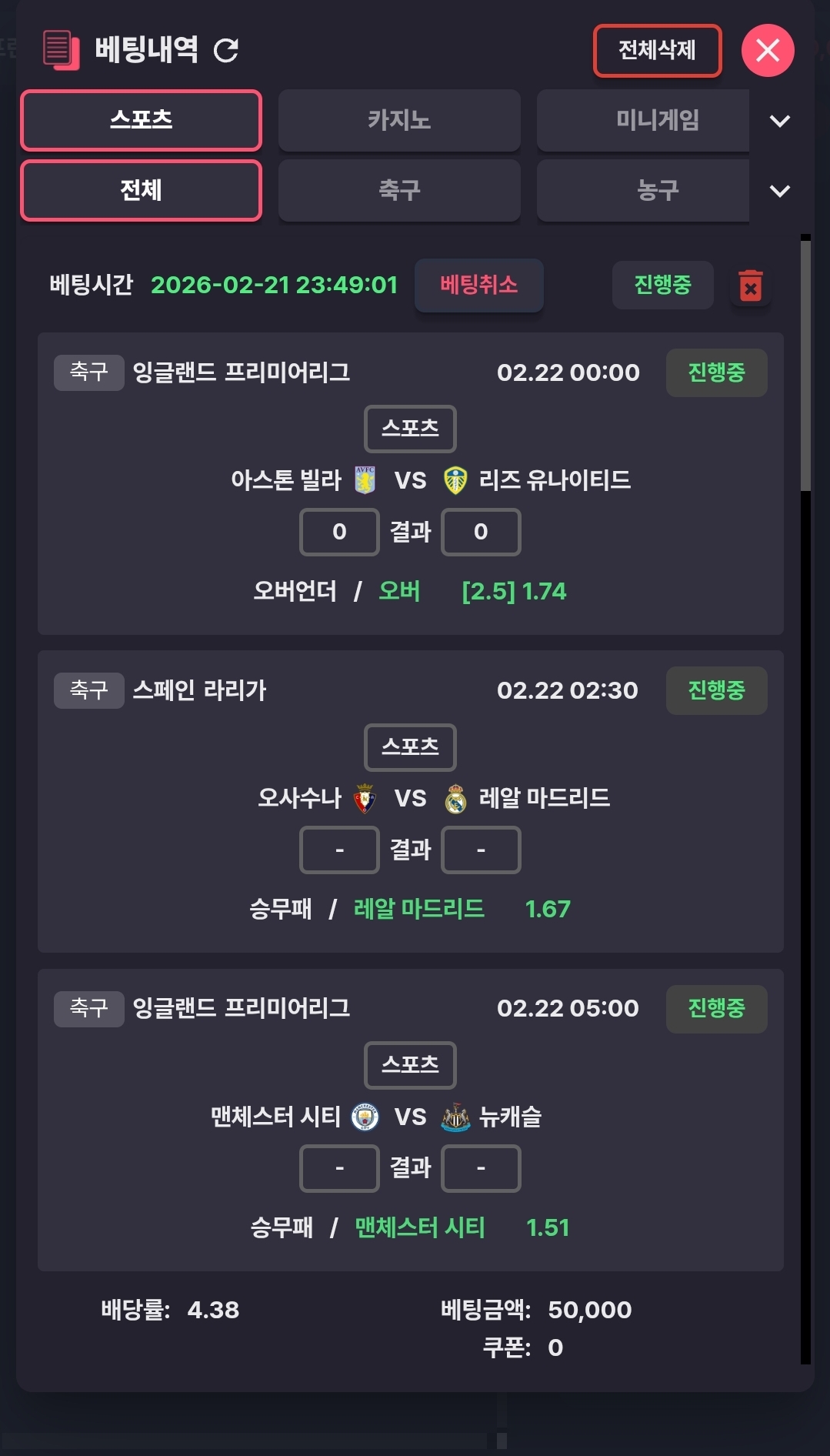830x1456 pixels.
Task: Click the Real Madrid team crest
Action: (455, 799)
